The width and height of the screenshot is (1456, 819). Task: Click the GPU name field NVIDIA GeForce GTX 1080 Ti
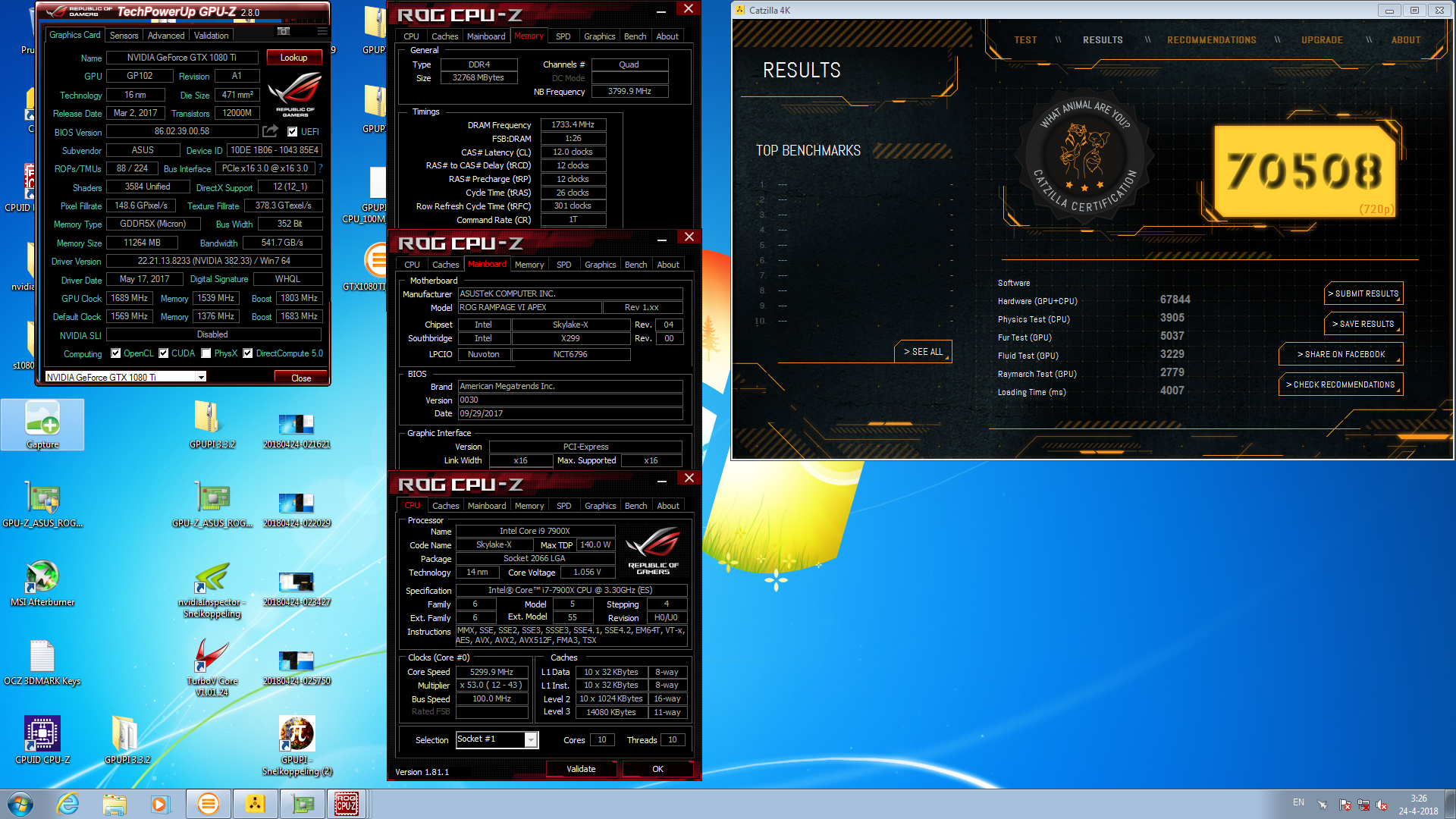coord(182,58)
